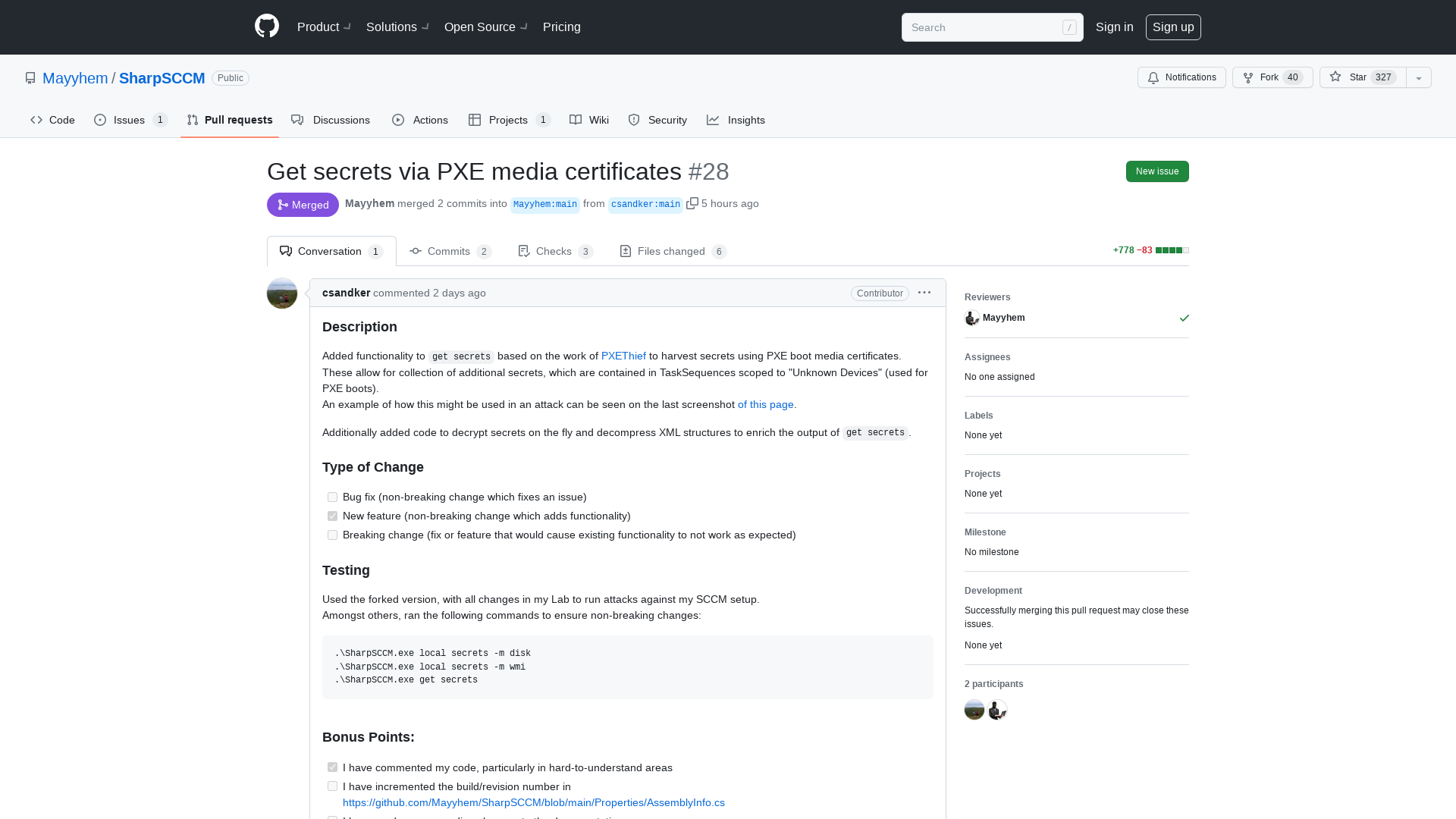
Task: Expand the Open Source menu
Action: click(485, 27)
